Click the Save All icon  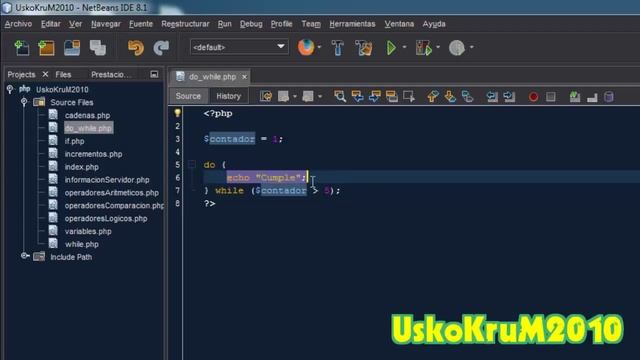pos(98,48)
